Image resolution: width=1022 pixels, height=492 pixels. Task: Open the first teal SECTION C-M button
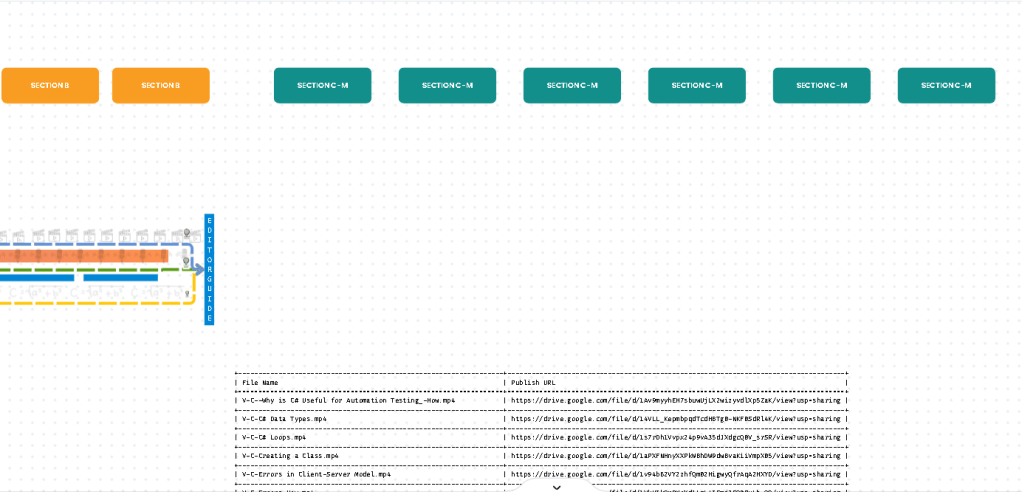[x=323, y=85]
